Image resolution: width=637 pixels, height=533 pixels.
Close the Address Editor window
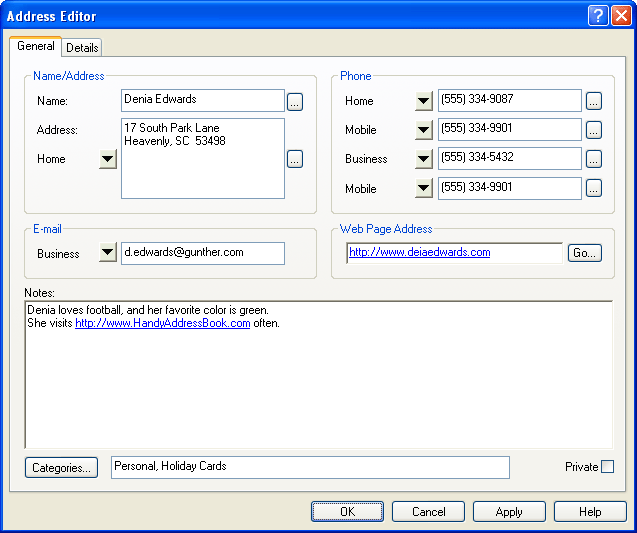click(x=622, y=16)
